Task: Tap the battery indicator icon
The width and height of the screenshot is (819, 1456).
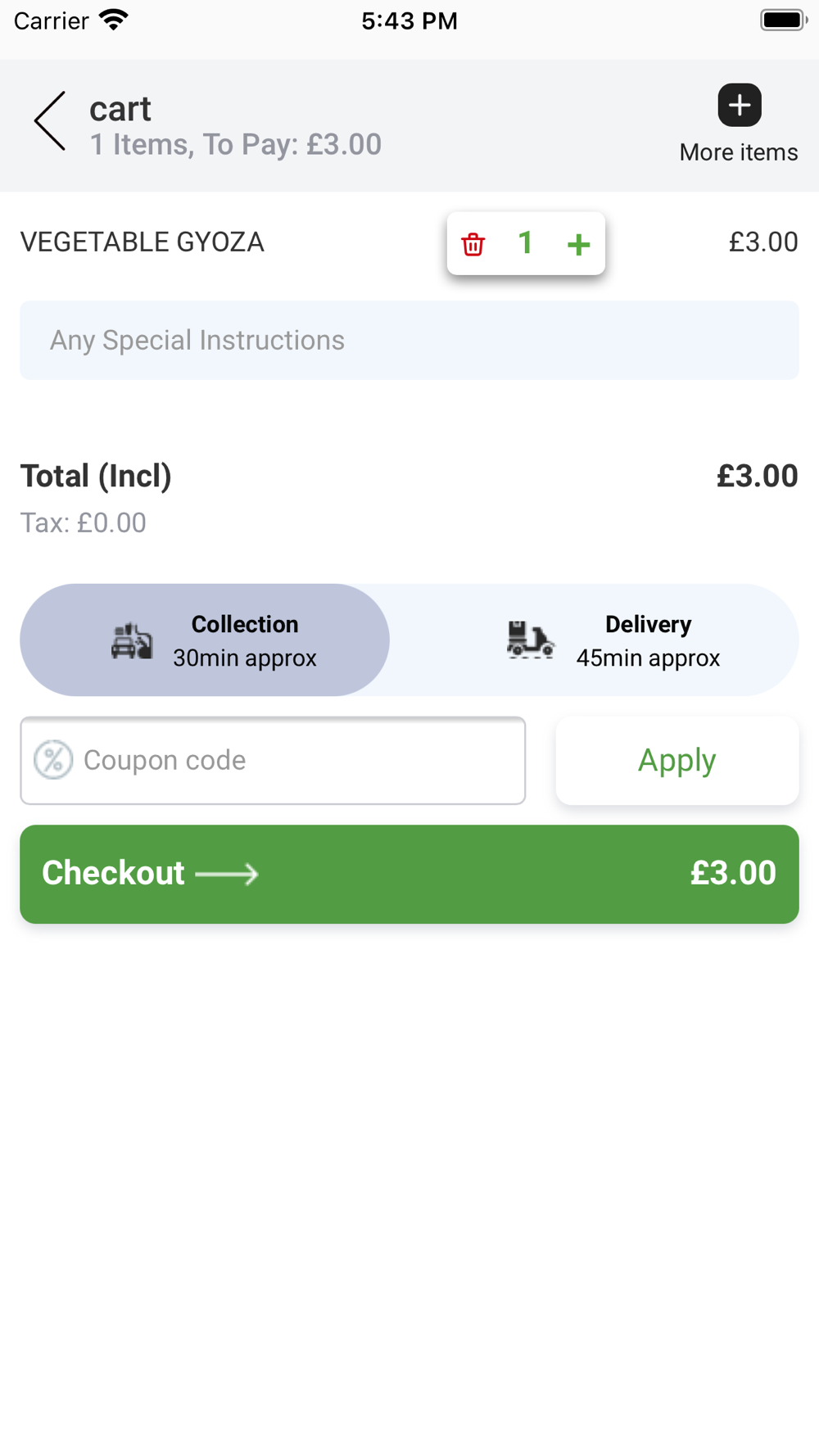Action: [x=783, y=20]
